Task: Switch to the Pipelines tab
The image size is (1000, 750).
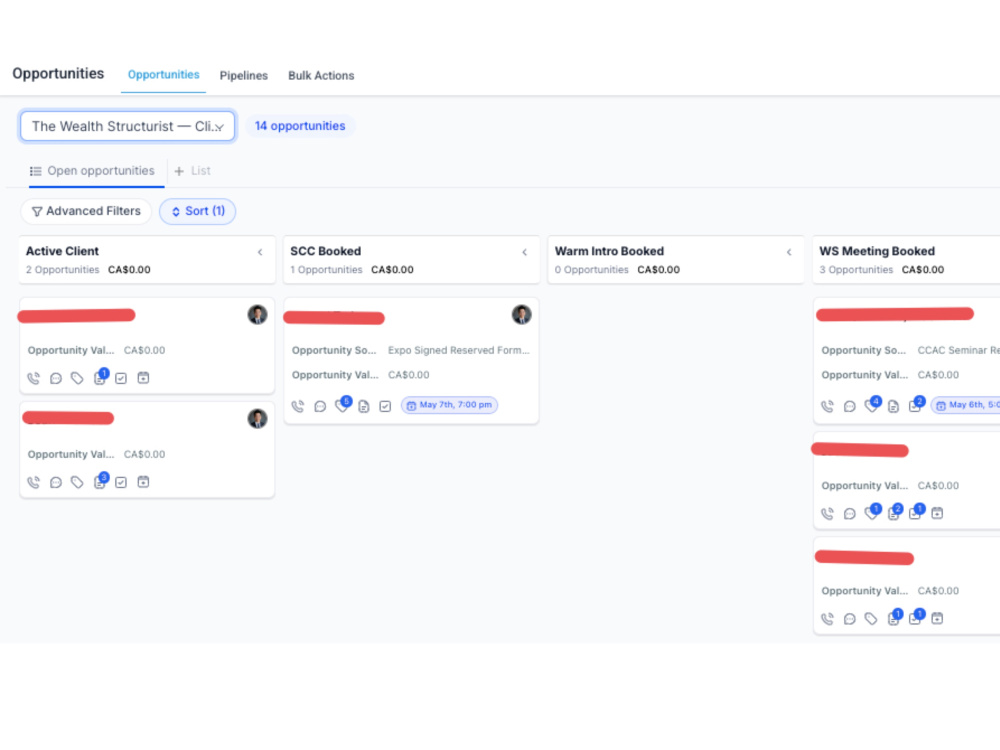Action: pyautogui.click(x=244, y=75)
